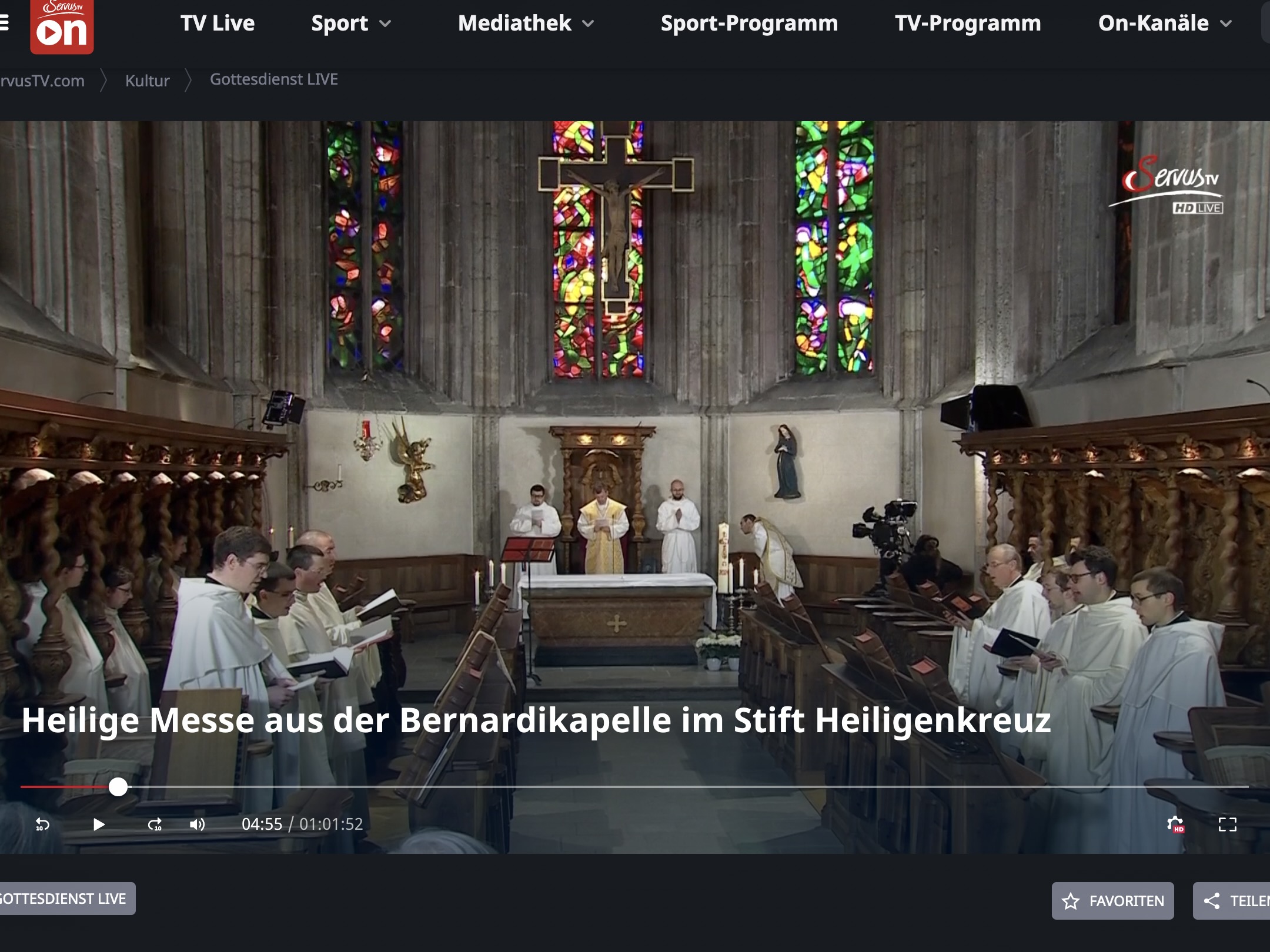Open TV-Programm page
This screenshot has height=952, width=1270.
click(x=968, y=24)
